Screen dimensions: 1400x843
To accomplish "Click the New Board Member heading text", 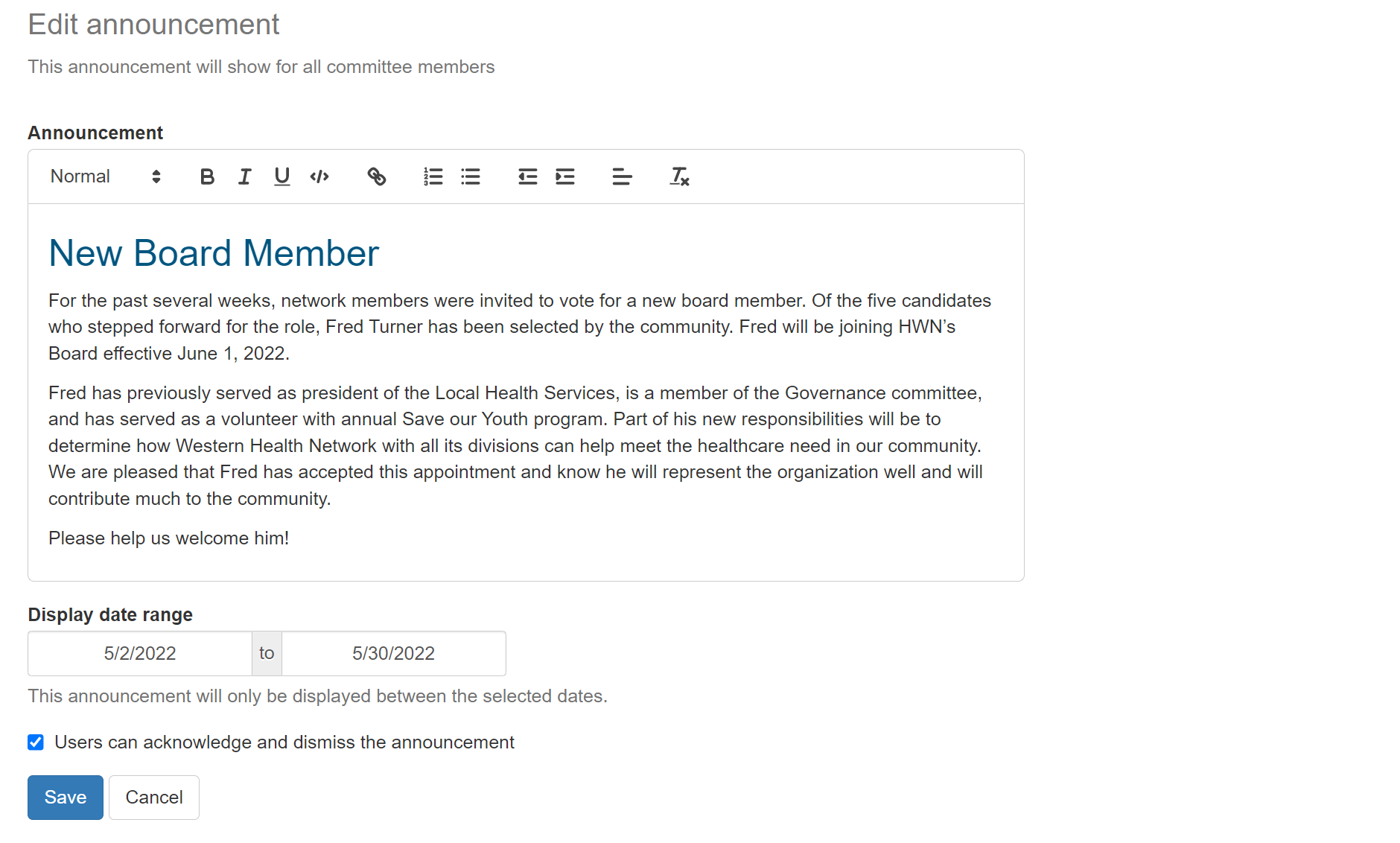I will point(214,253).
